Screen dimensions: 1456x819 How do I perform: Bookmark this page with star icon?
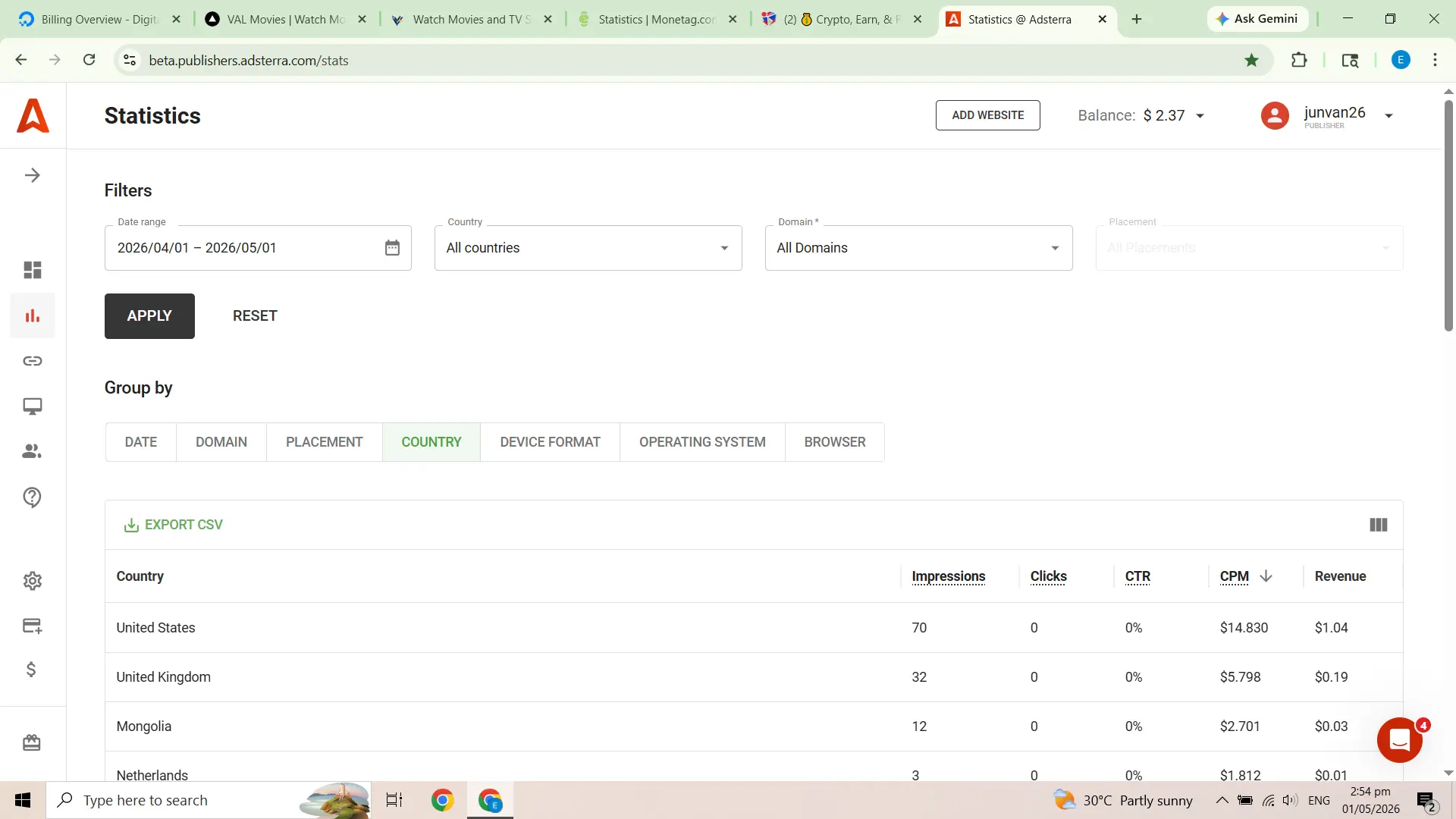(x=1252, y=60)
